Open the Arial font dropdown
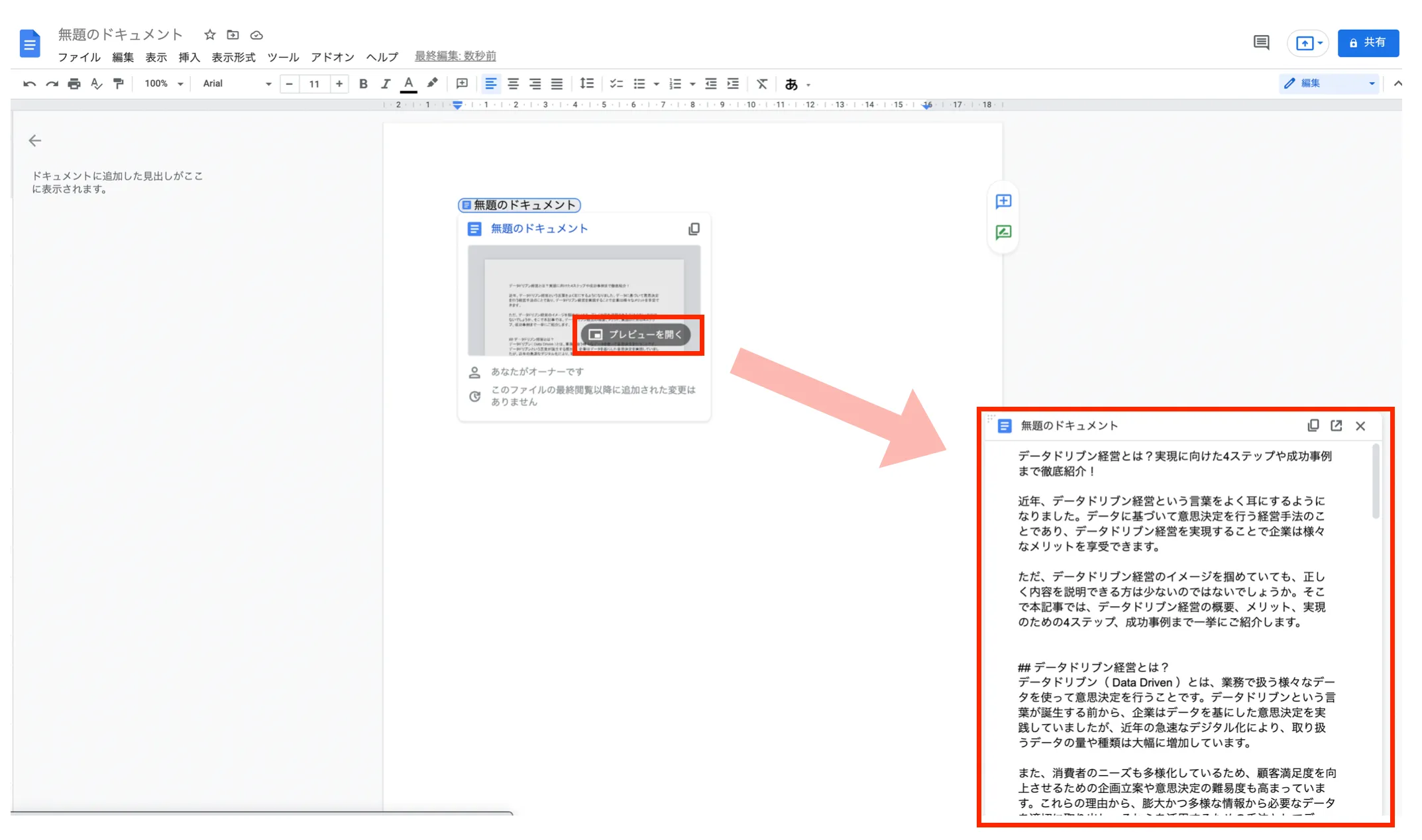1422x840 pixels. tap(237, 83)
